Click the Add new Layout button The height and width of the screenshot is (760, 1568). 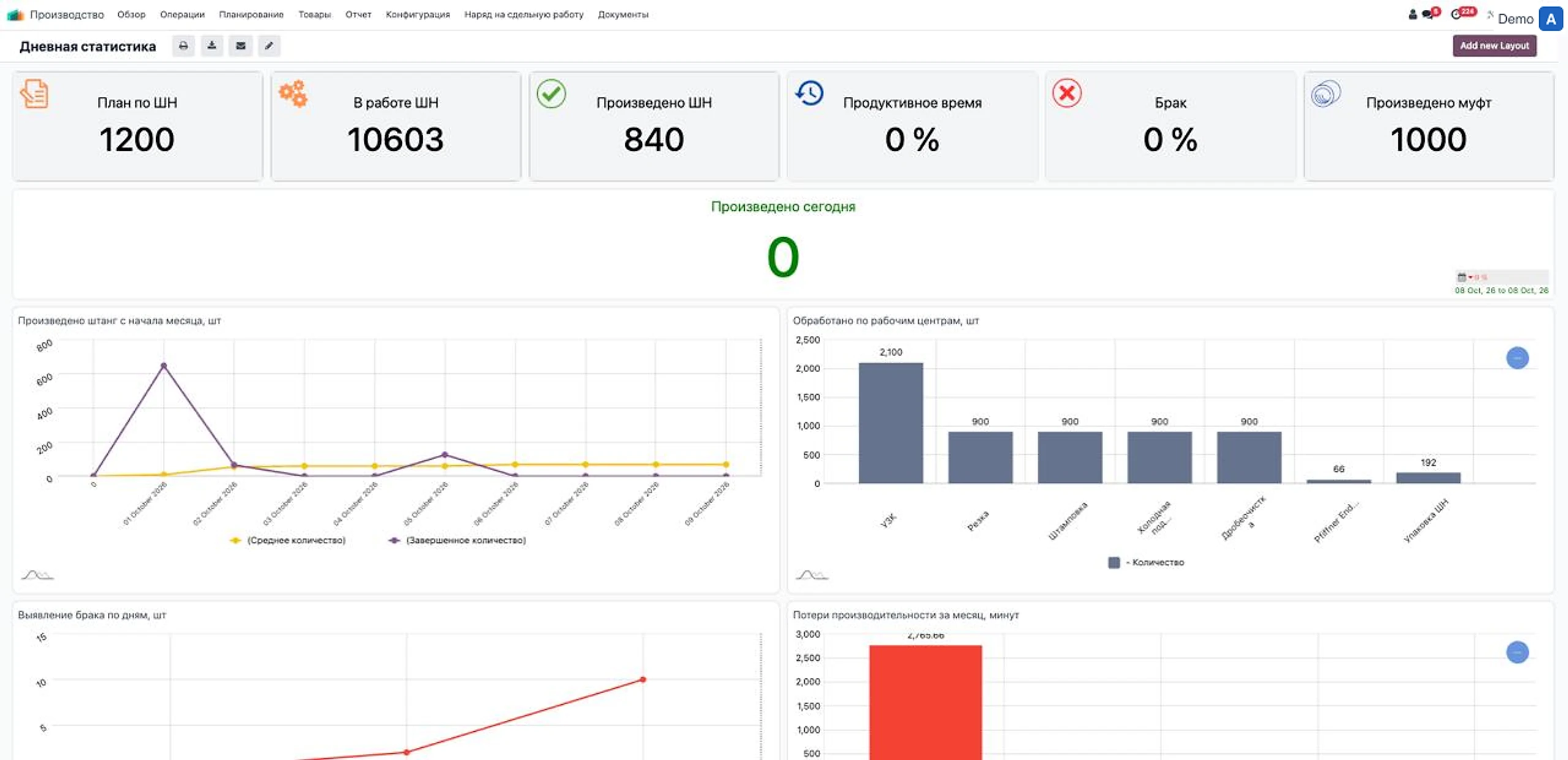[1494, 46]
